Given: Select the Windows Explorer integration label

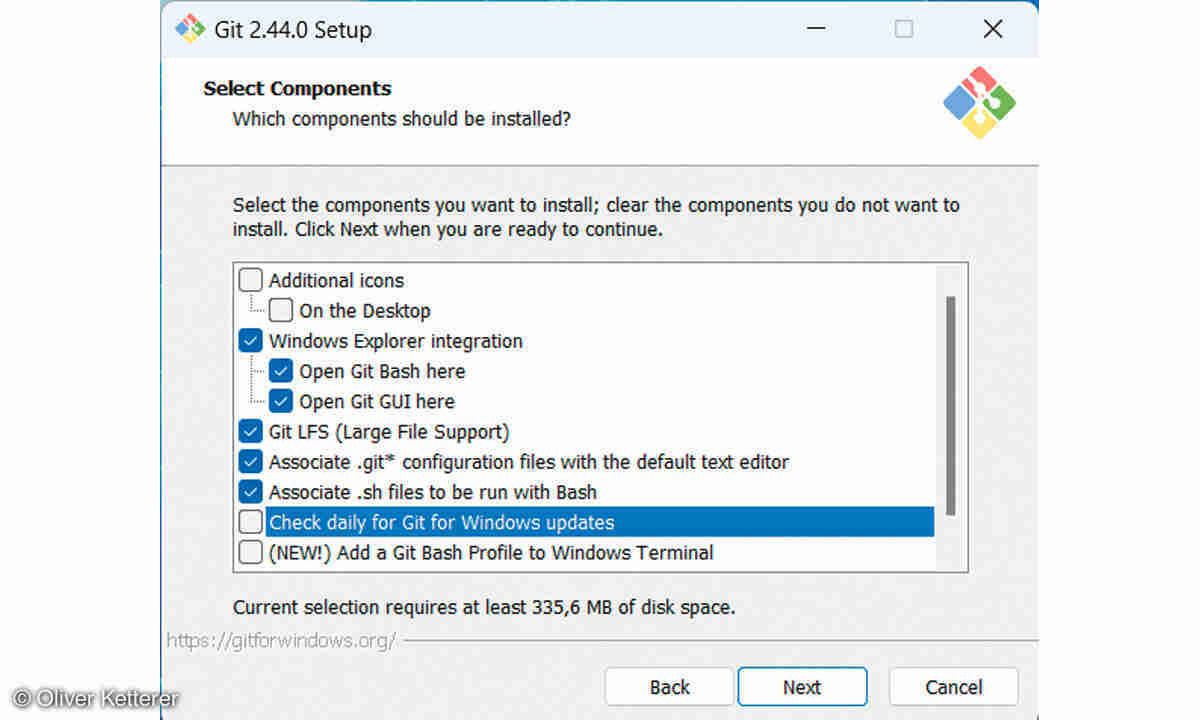Looking at the screenshot, I should click(x=395, y=341).
